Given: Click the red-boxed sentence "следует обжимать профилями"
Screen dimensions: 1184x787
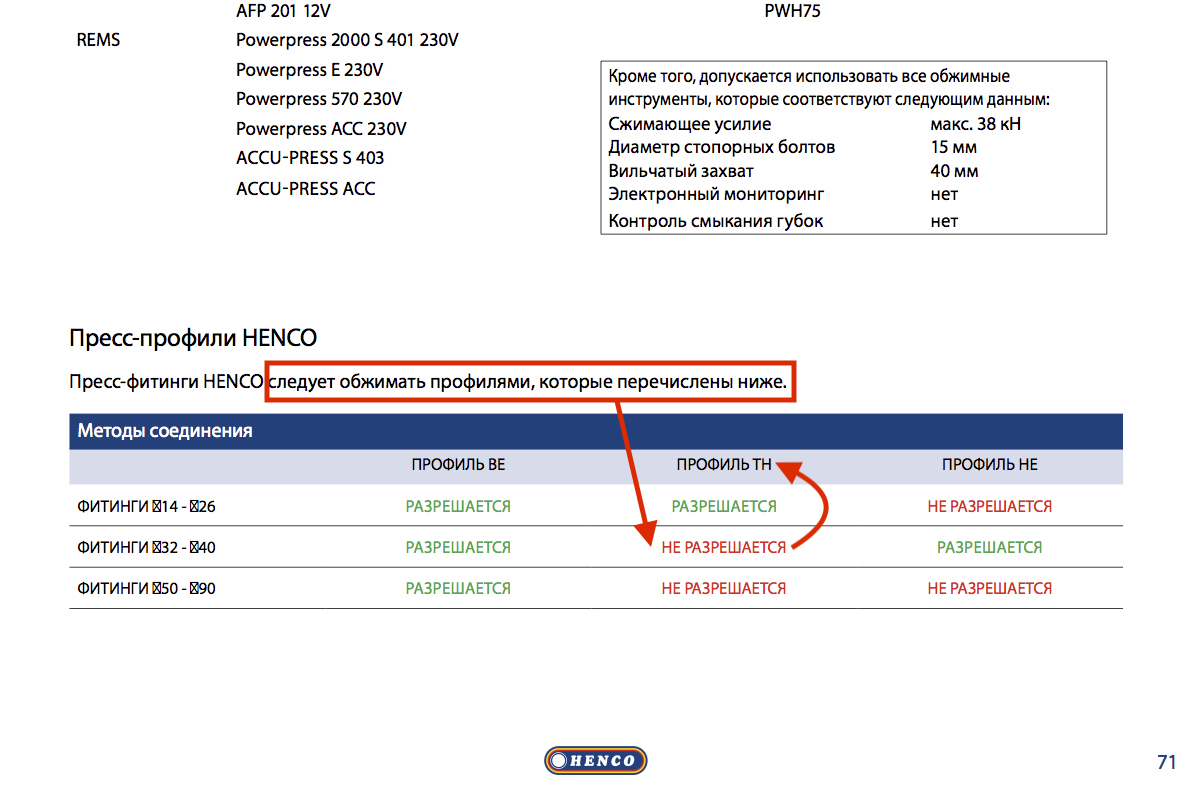Looking at the screenshot, I should [530, 382].
